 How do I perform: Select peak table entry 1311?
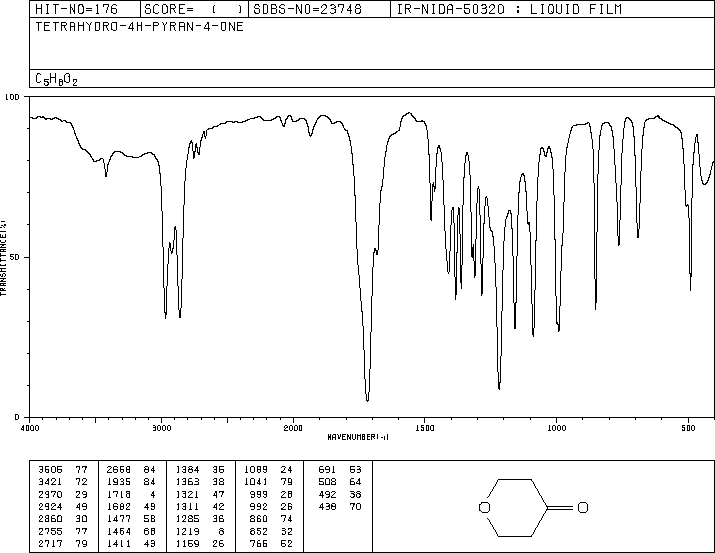[200, 506]
